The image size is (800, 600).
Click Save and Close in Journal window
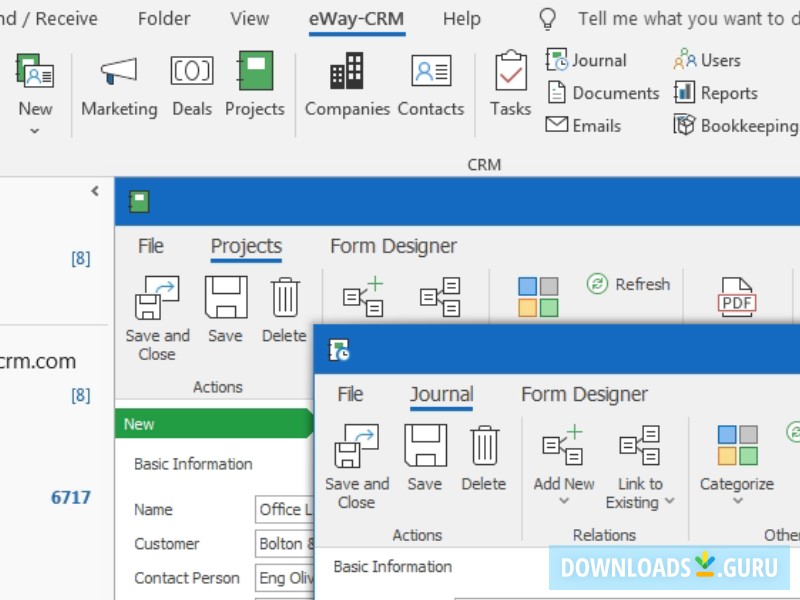pos(357,467)
